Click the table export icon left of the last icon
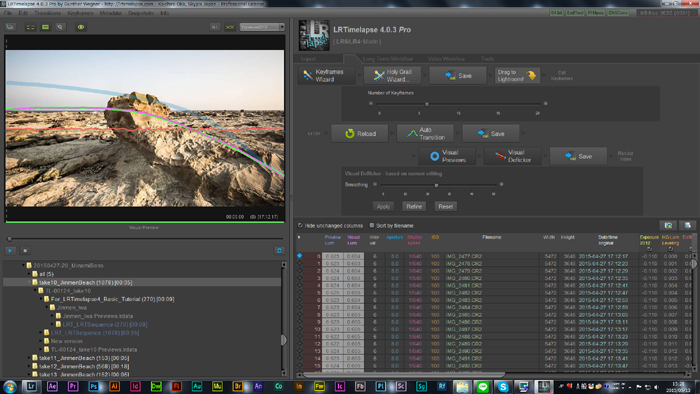Screen dimensions: 700x394 coord(668,225)
